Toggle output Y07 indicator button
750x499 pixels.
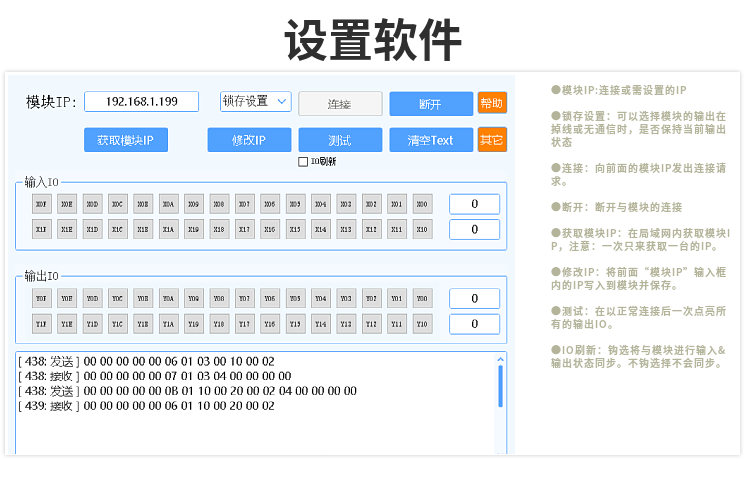[x=245, y=298]
